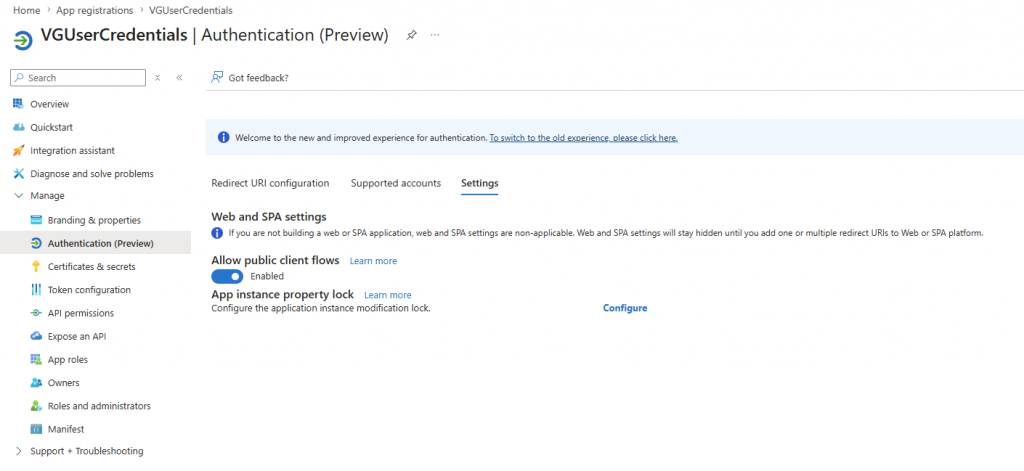Click the Enabled label next to the toggle

(x=267, y=276)
